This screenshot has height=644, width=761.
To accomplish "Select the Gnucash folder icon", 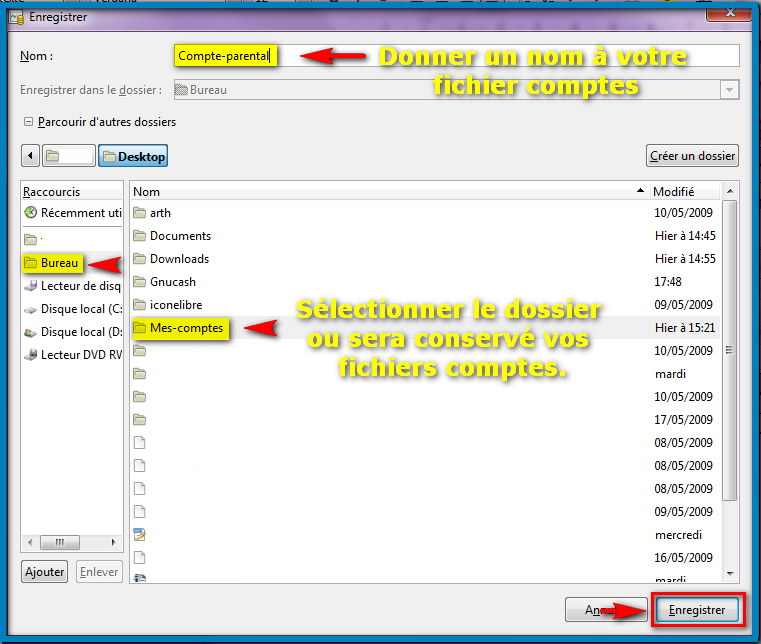I will (x=139, y=282).
